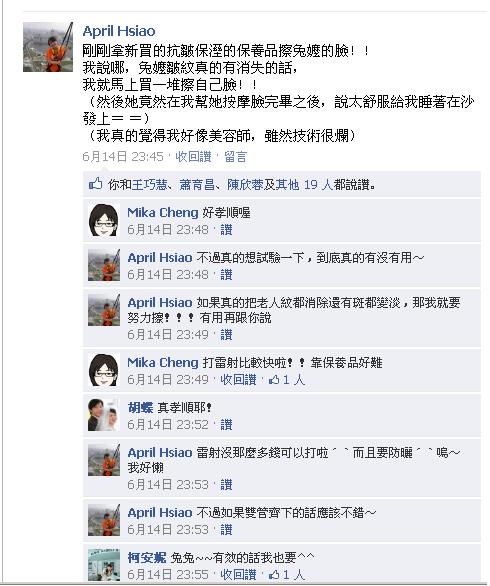The width and height of the screenshot is (490, 586).
Task: Open April Hsiao's main post profile picture
Action: 48,47
